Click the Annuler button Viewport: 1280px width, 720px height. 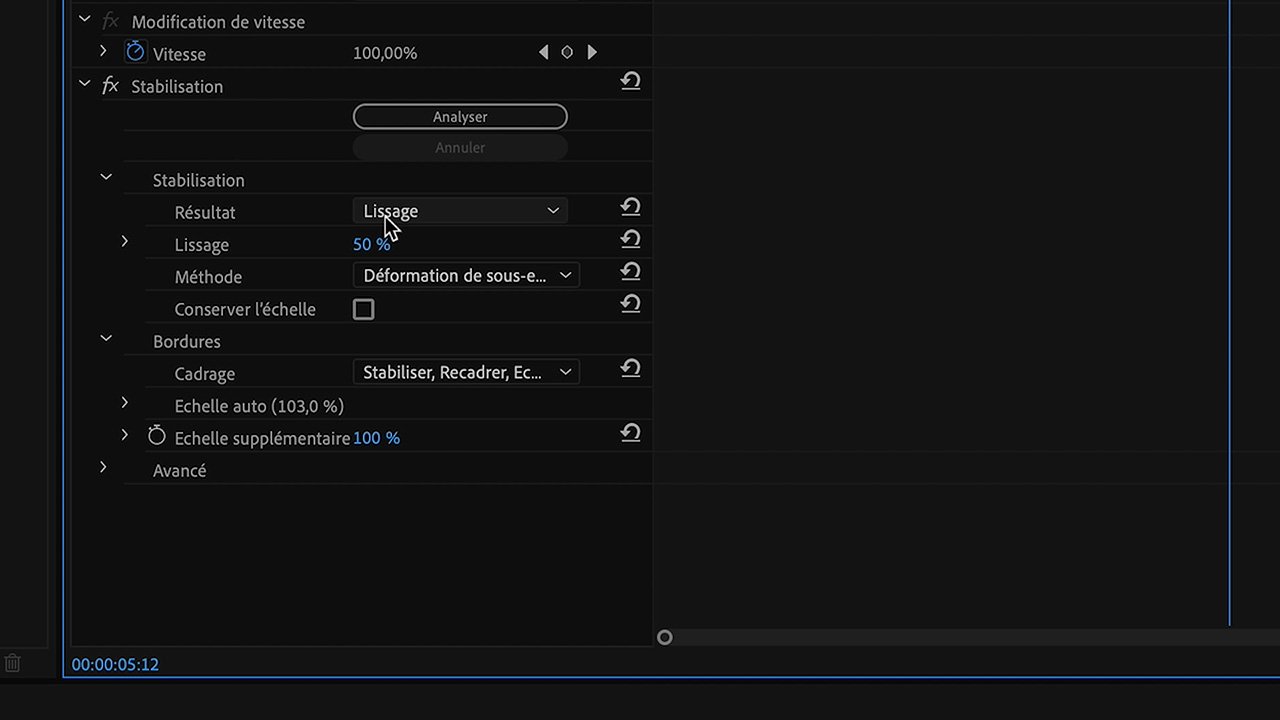pos(460,148)
